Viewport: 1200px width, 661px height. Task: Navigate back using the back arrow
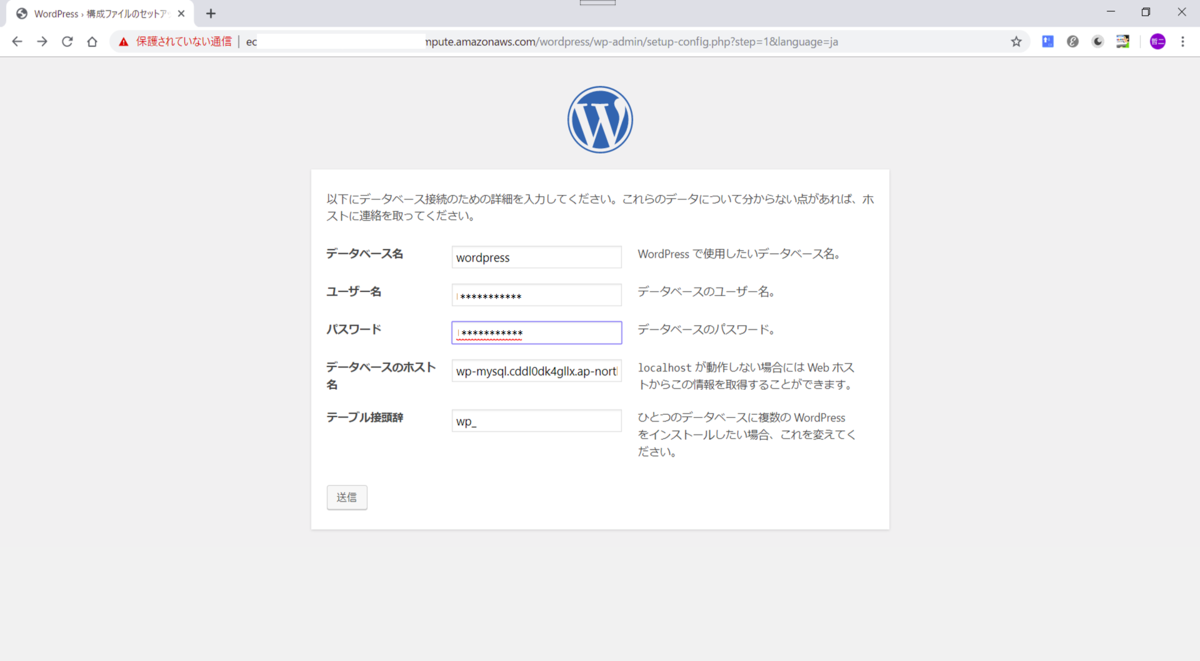[16, 41]
